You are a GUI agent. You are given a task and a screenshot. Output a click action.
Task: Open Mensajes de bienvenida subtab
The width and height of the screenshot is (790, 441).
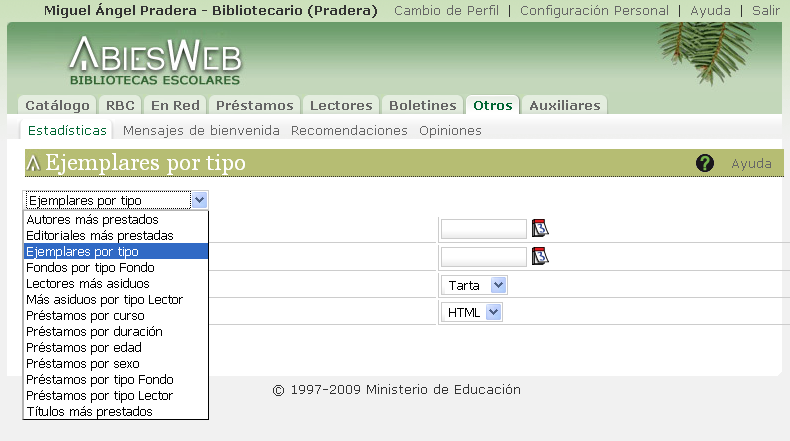[201, 131]
